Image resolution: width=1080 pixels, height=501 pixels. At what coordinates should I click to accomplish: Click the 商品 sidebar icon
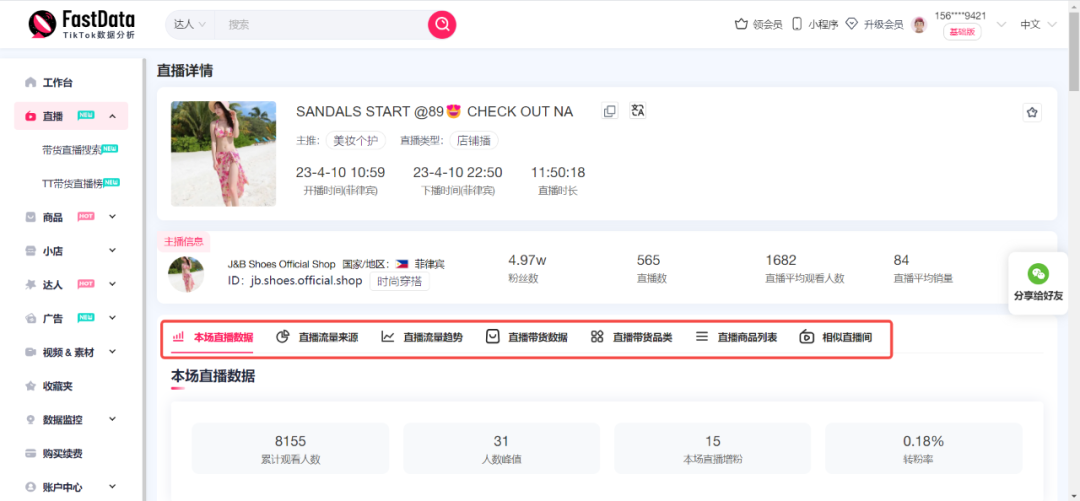point(30,217)
